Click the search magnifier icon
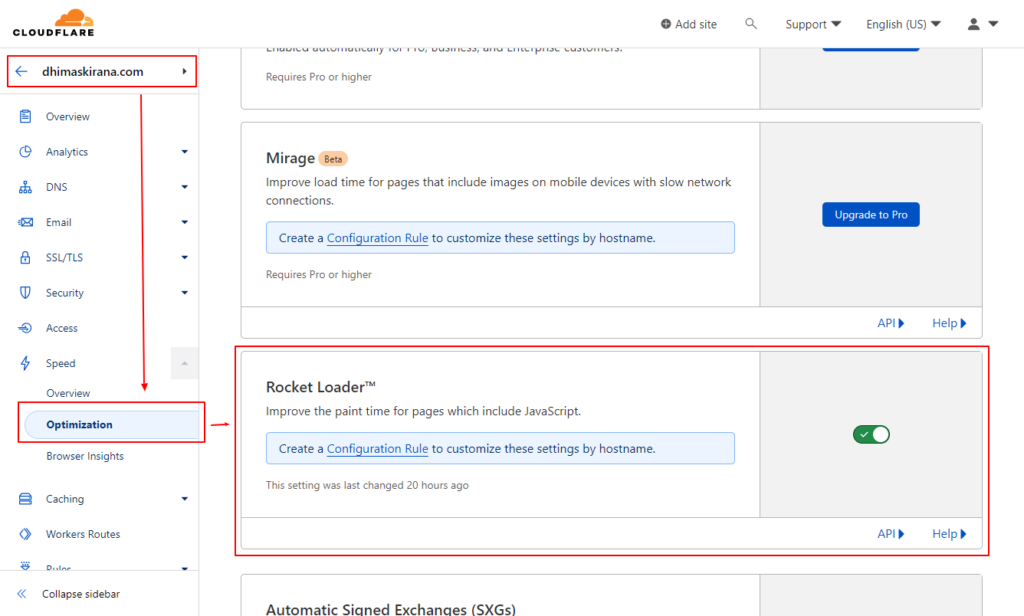The image size is (1024, 616). tap(751, 24)
